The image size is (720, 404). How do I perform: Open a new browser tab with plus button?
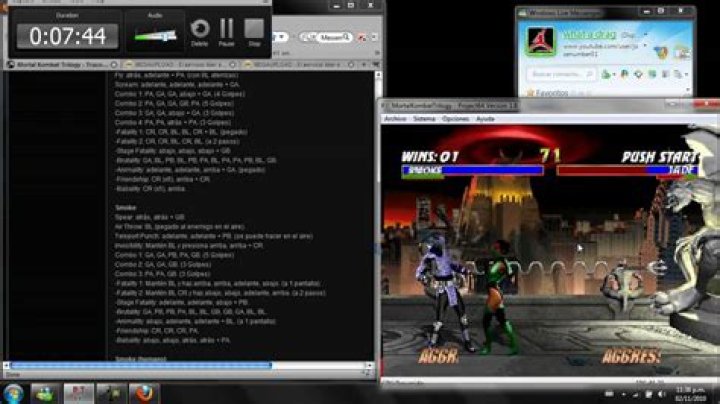pos(364,65)
